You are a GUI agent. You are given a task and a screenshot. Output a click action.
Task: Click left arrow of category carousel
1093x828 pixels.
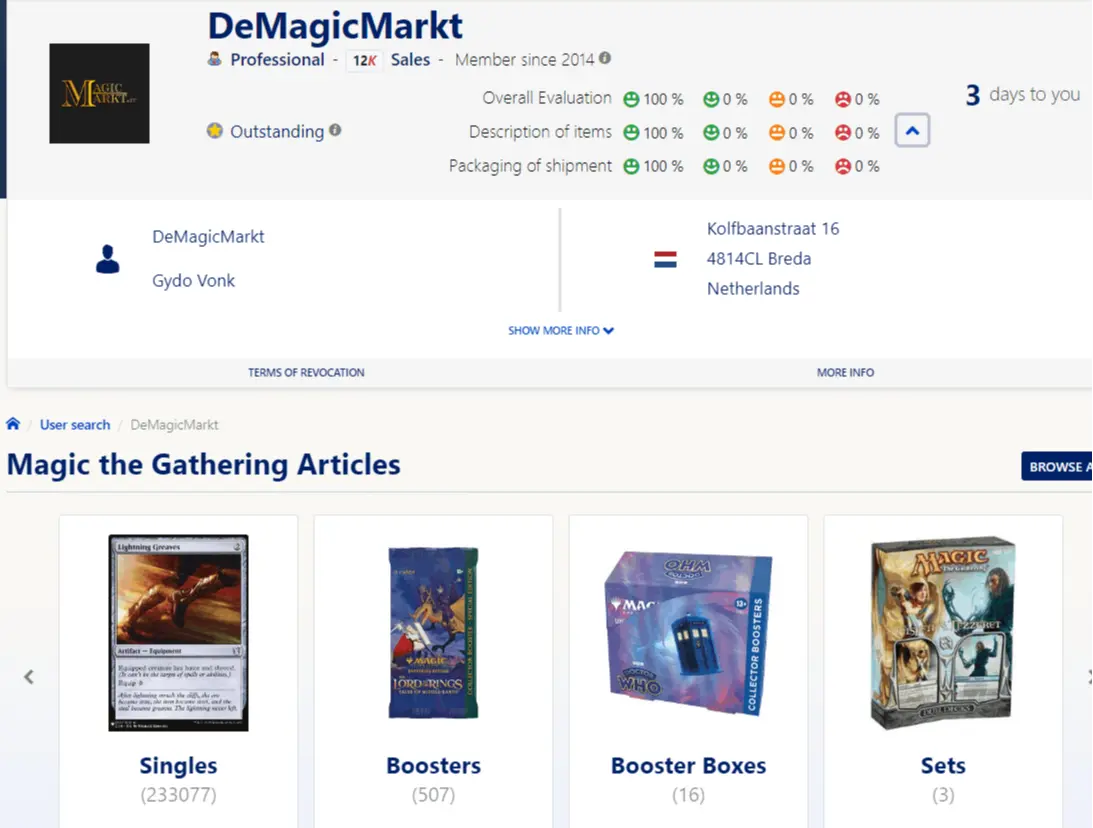tap(28, 676)
